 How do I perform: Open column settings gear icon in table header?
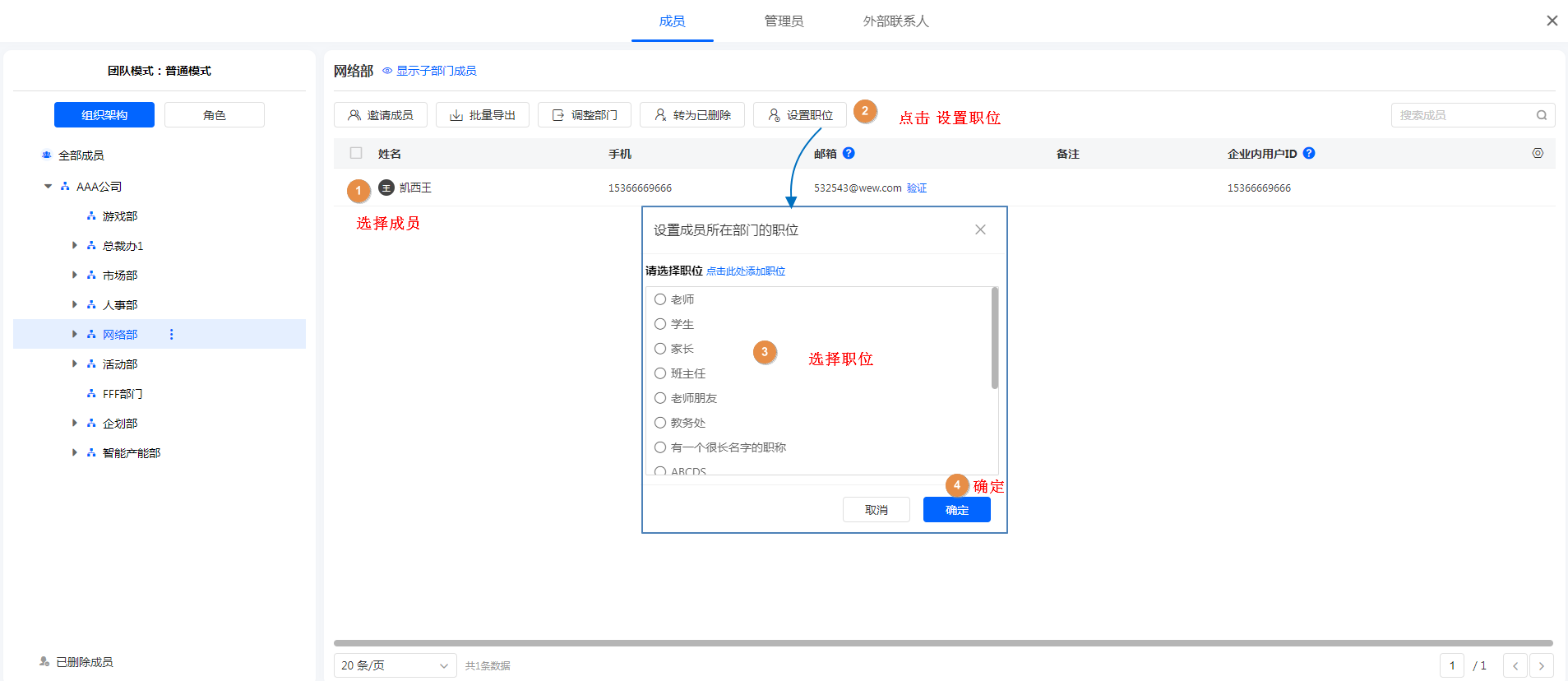[x=1538, y=153]
